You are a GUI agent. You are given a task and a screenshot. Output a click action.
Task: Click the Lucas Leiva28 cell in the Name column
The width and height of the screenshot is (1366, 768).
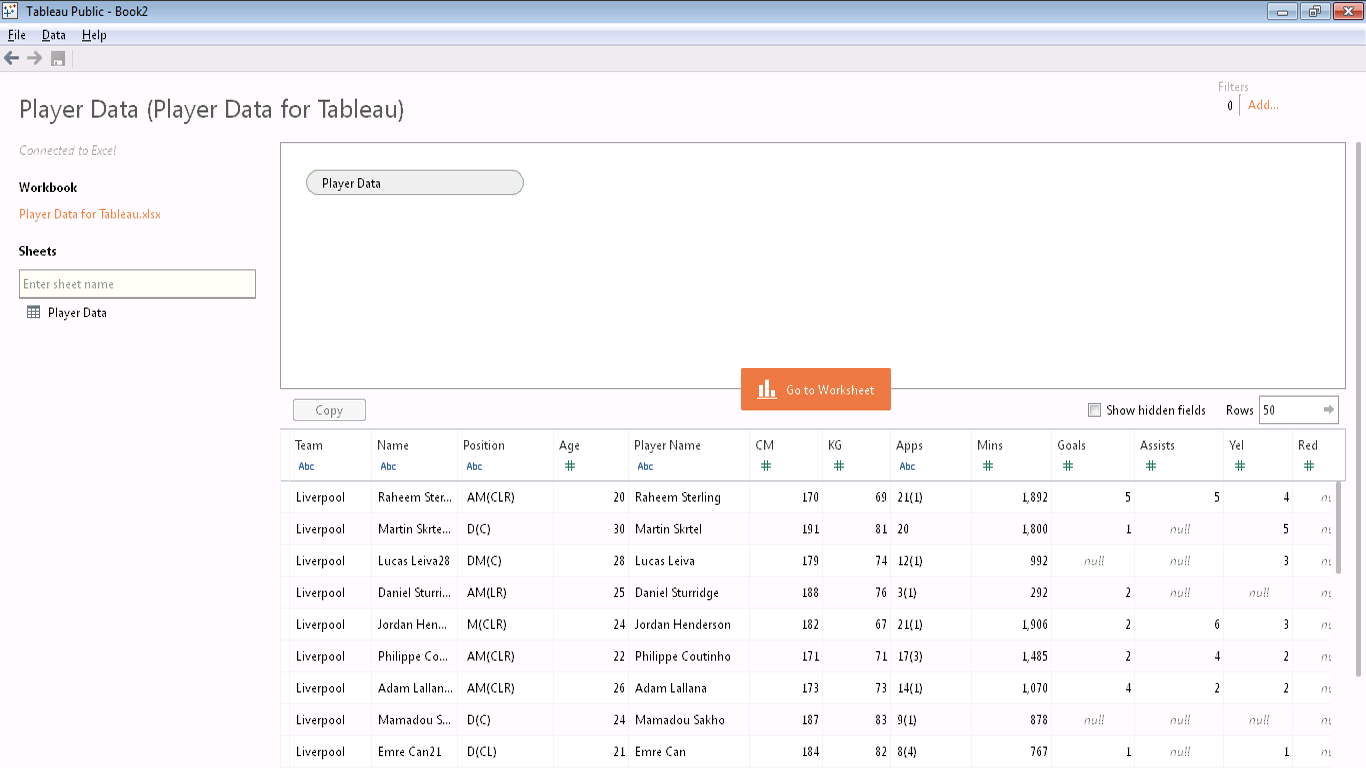point(414,561)
